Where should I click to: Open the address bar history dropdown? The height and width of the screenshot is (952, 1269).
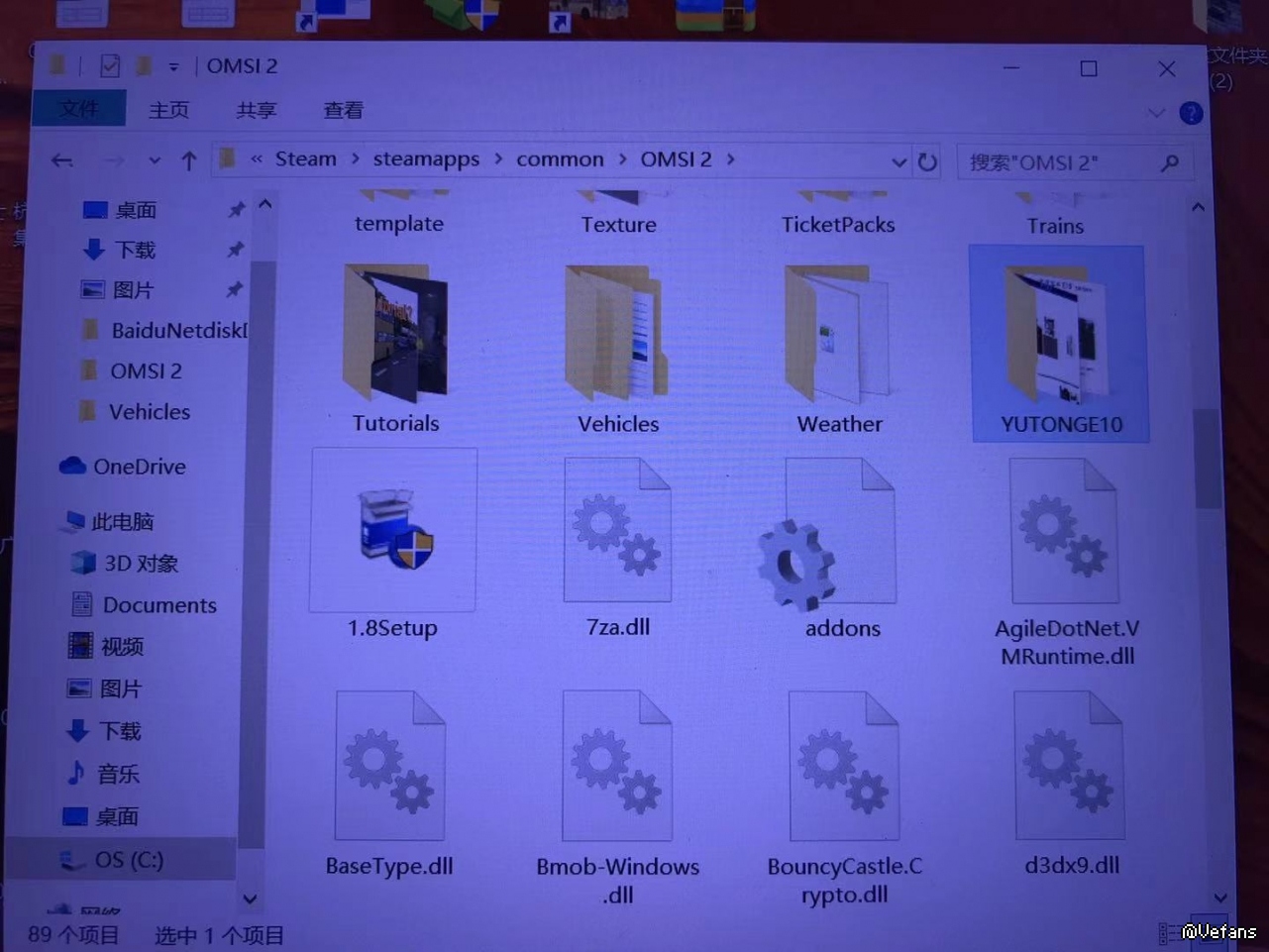899,161
